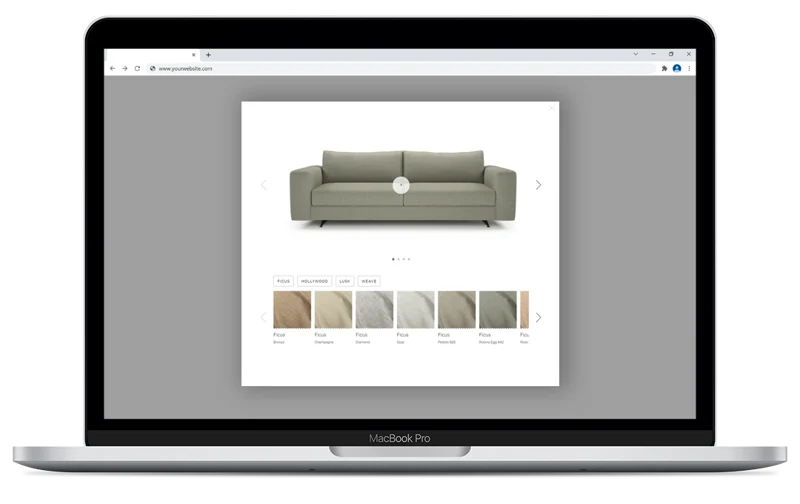800x504 pixels.
Task: Show the previous sofa image
Action: point(263,185)
